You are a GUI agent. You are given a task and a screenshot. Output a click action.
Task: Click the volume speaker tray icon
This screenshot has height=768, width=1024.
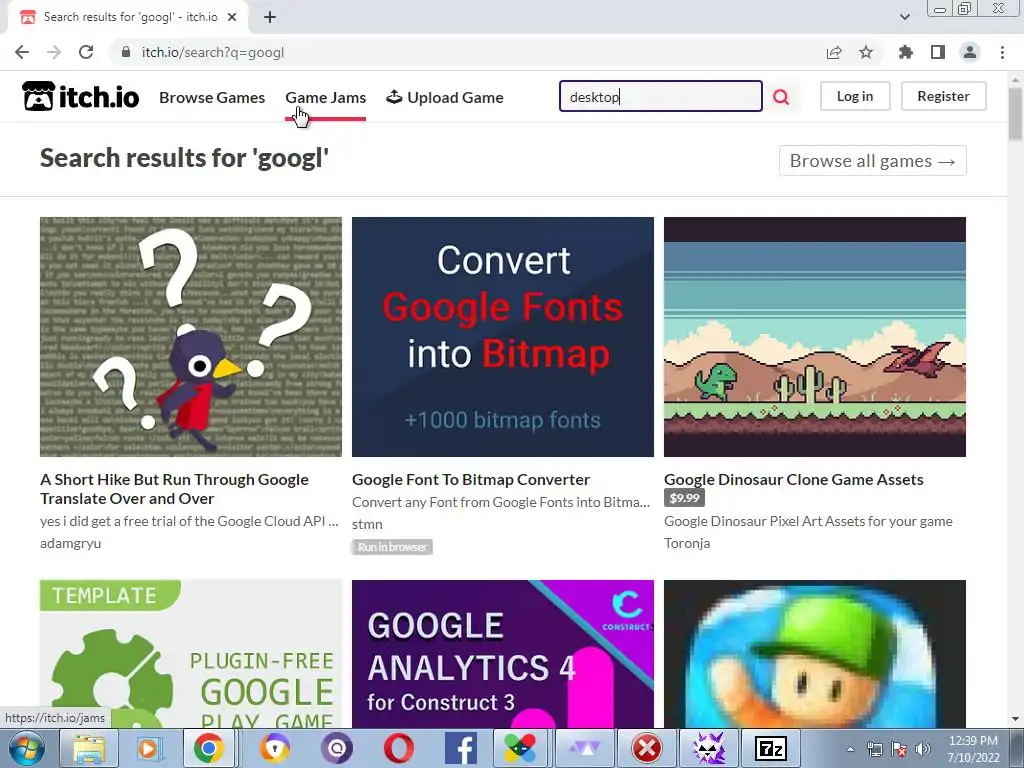pyautogui.click(x=923, y=749)
